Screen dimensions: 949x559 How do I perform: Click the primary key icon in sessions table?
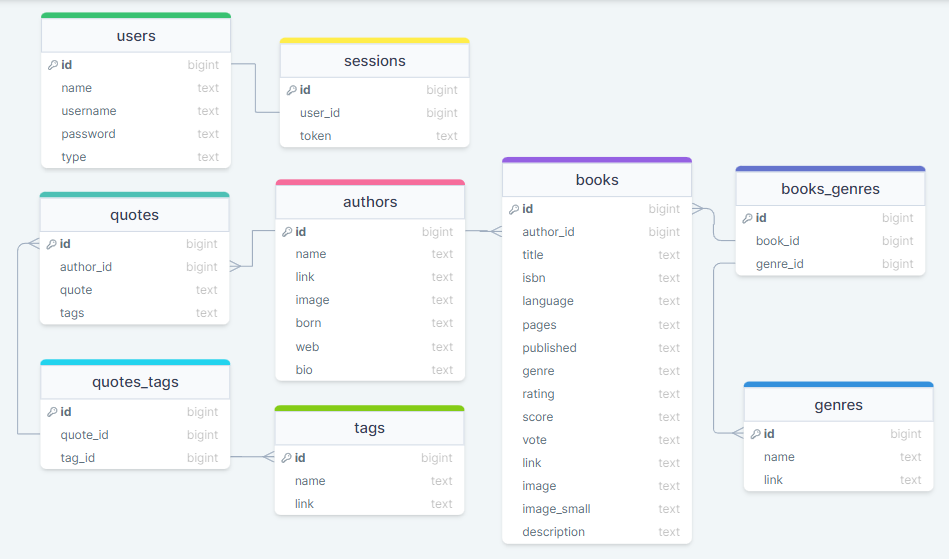(292, 90)
